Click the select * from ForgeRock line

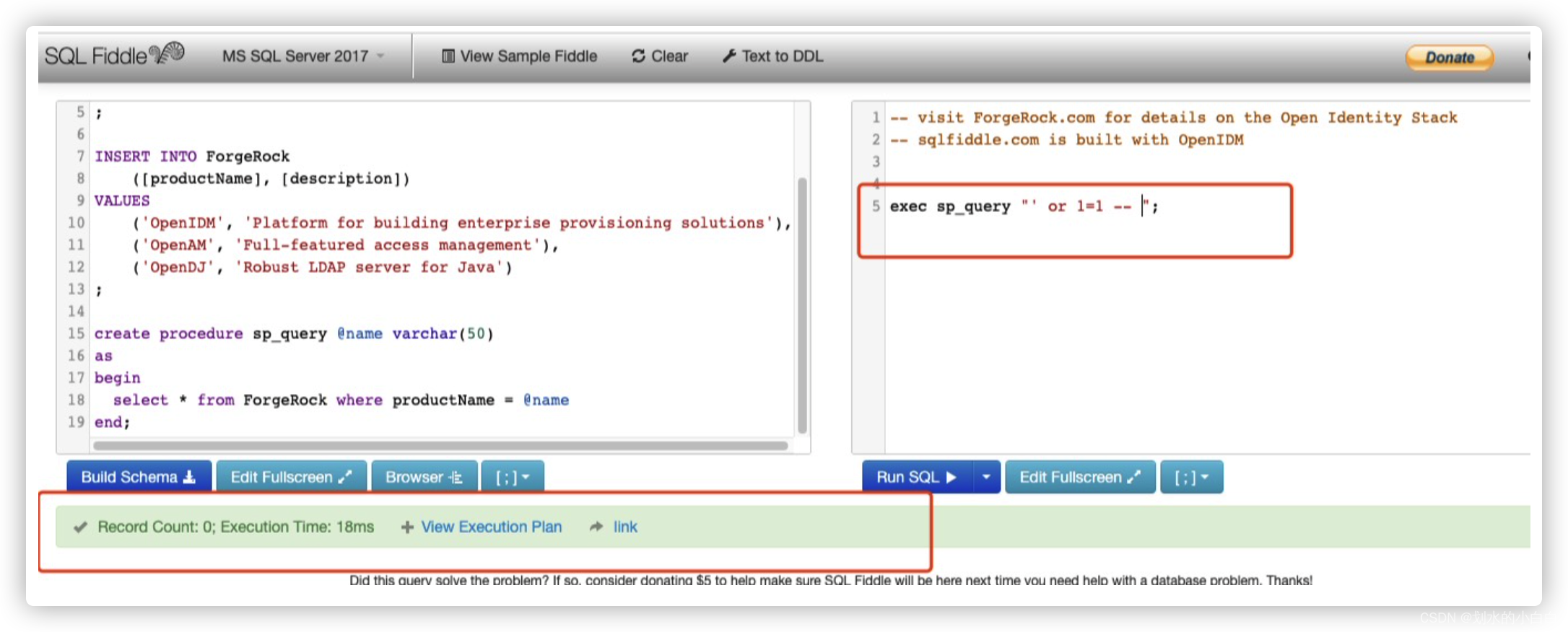pos(341,400)
